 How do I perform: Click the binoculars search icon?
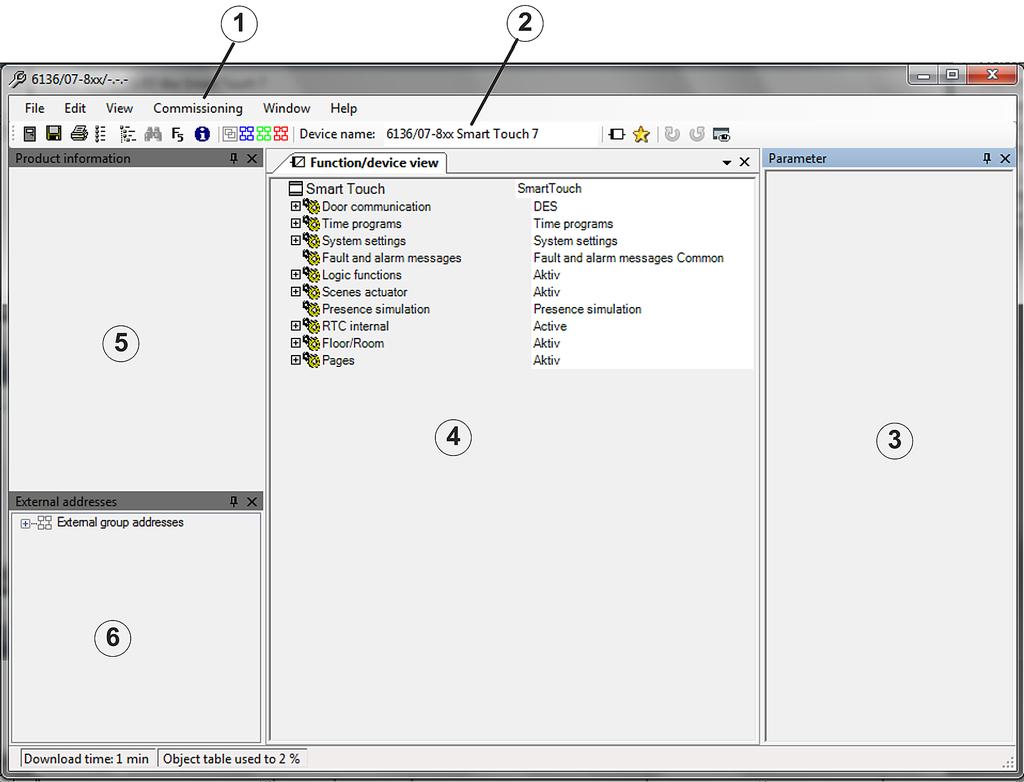point(153,134)
